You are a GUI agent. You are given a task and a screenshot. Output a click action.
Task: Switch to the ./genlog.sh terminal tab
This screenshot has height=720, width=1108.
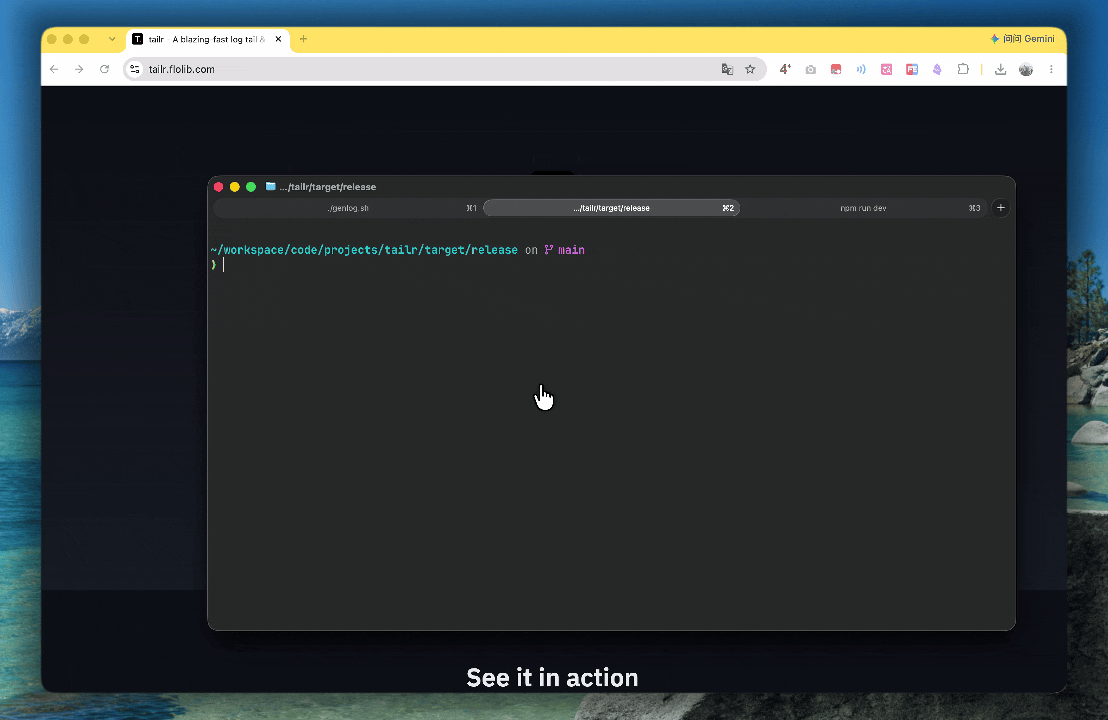(348, 208)
